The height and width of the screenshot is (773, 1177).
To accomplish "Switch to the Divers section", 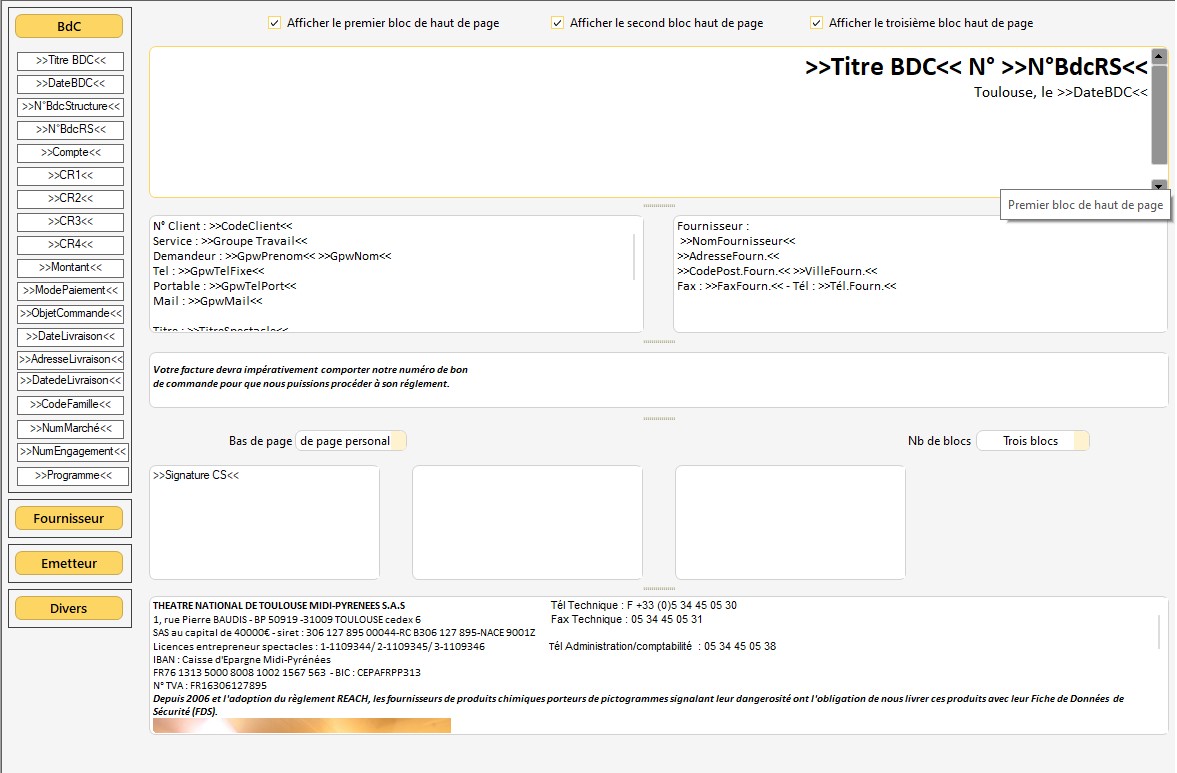I will [x=69, y=608].
